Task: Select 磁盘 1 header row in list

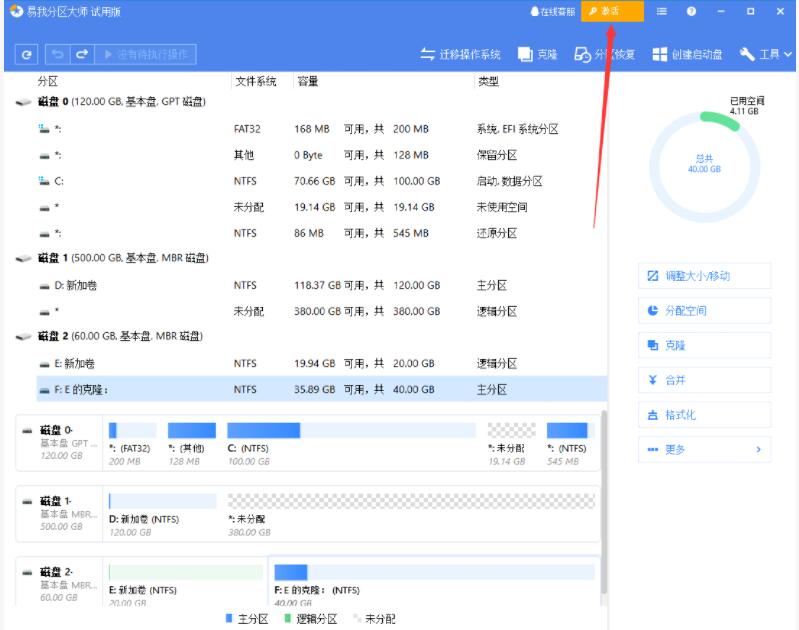Action: pos(311,258)
